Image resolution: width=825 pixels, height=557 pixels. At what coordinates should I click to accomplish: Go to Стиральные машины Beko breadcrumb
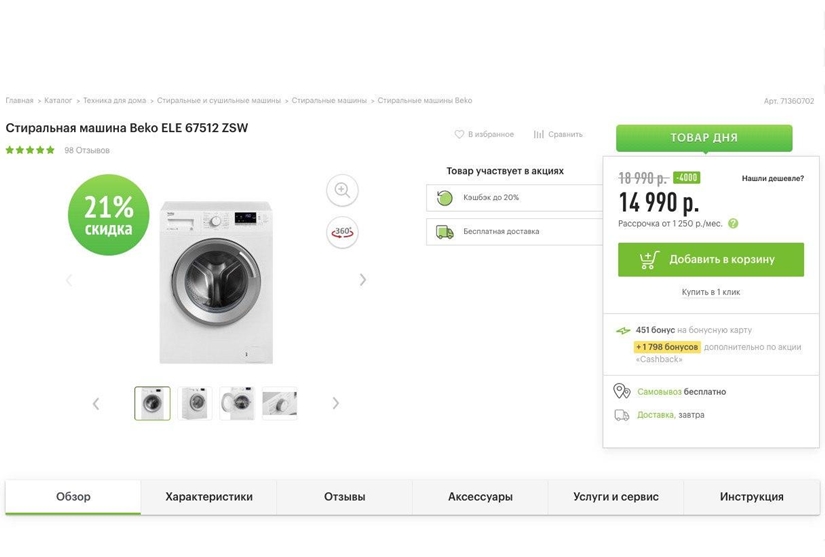pyautogui.click(x=425, y=101)
